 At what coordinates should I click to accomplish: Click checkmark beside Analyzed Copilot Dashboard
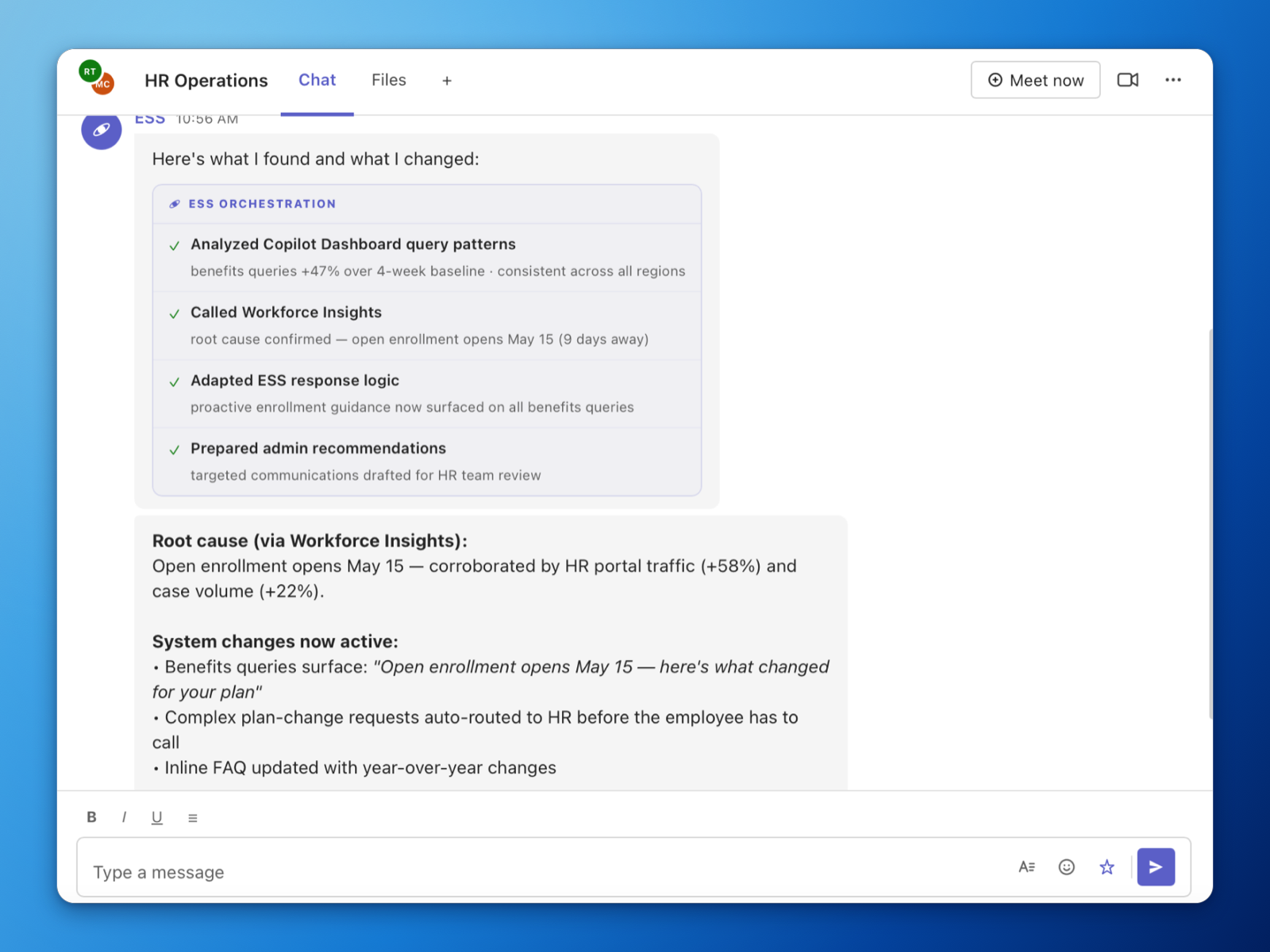[x=175, y=246]
